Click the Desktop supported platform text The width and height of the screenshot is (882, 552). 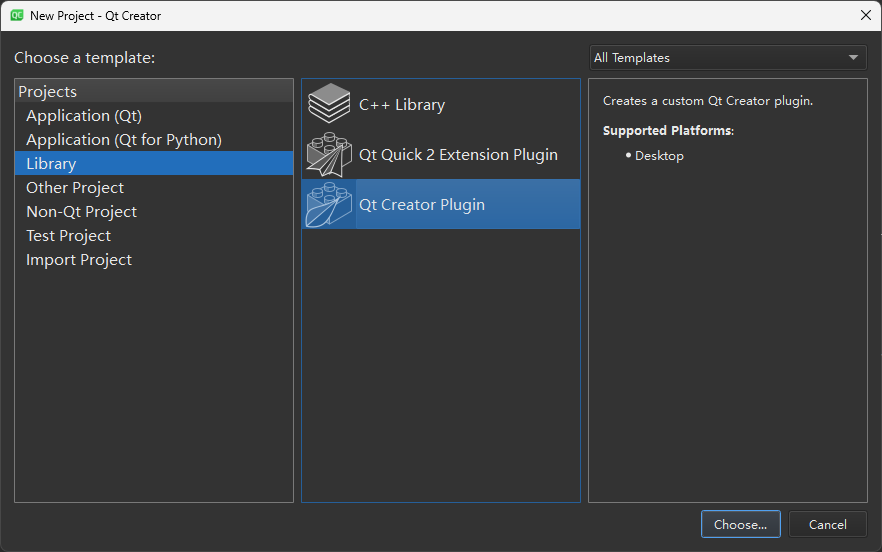(659, 156)
